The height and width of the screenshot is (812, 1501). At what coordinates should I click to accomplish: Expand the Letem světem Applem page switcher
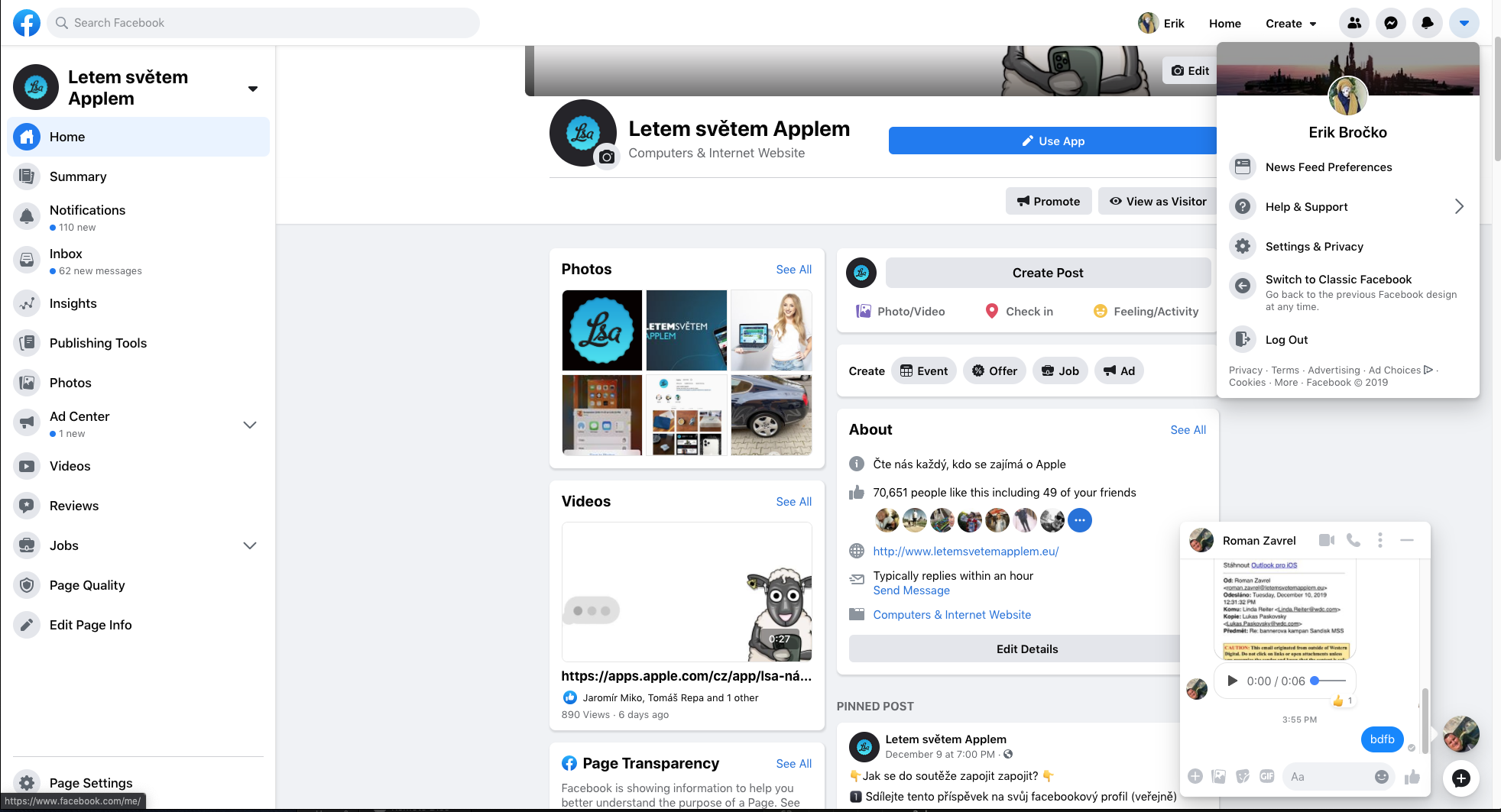point(253,89)
